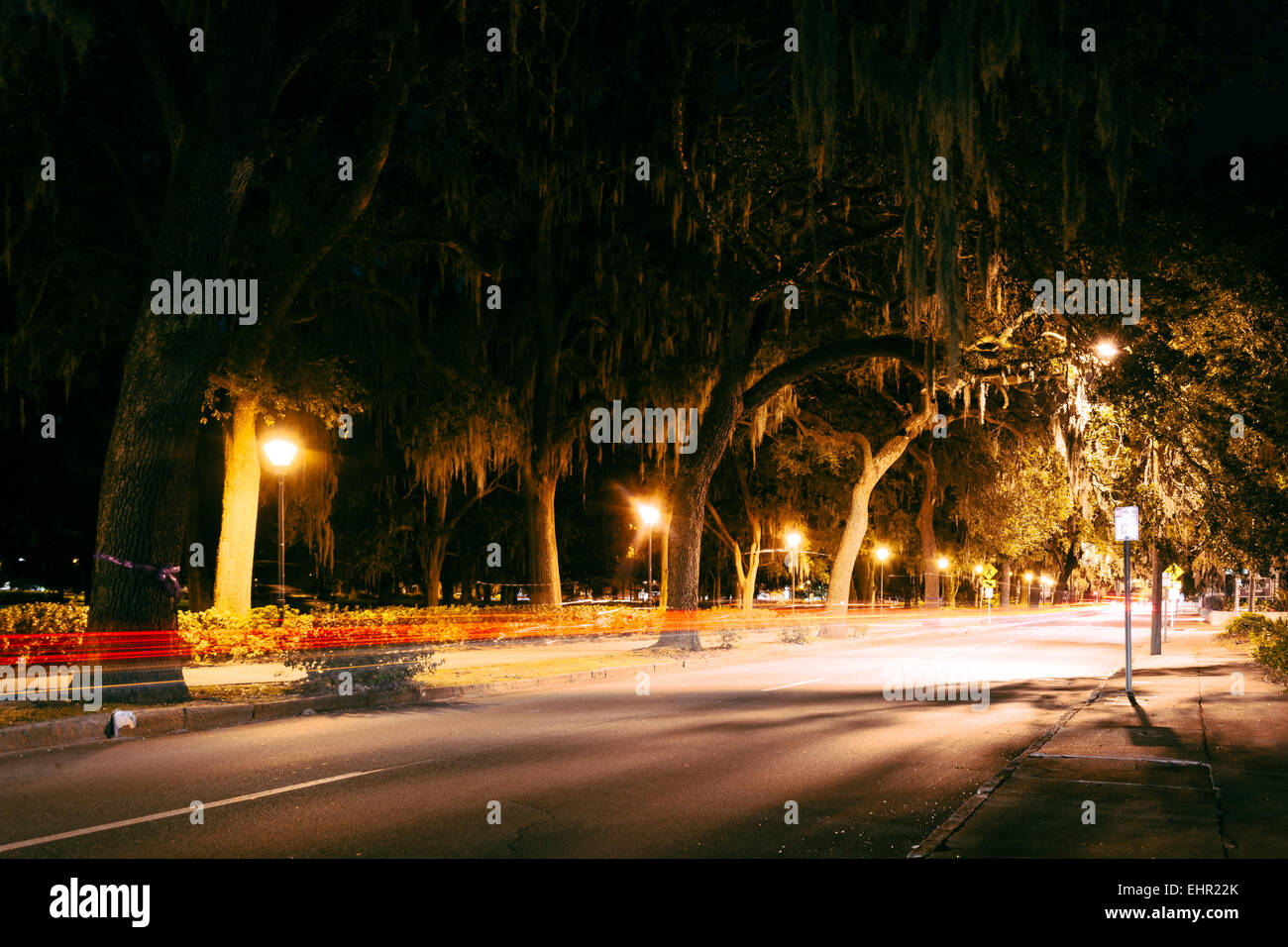Click the illuminated tree trunk behind lamp
Image resolution: width=1288 pixels, height=947 pixels.
tap(237, 507)
